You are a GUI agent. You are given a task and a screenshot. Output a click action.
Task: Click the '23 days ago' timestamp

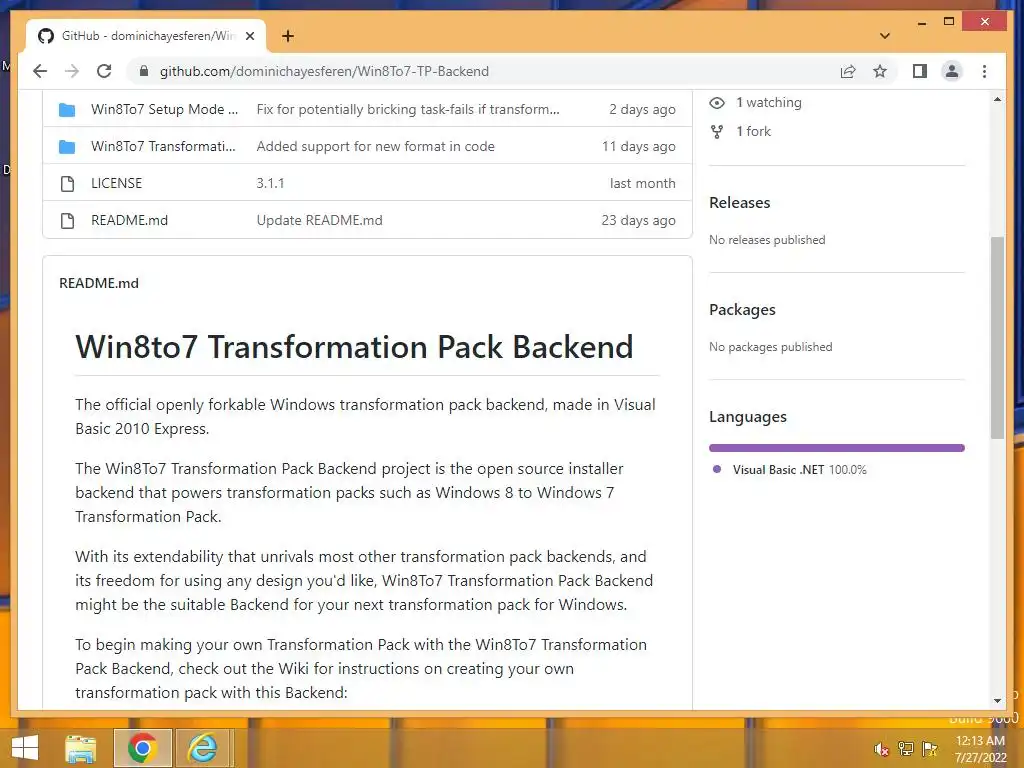639,220
